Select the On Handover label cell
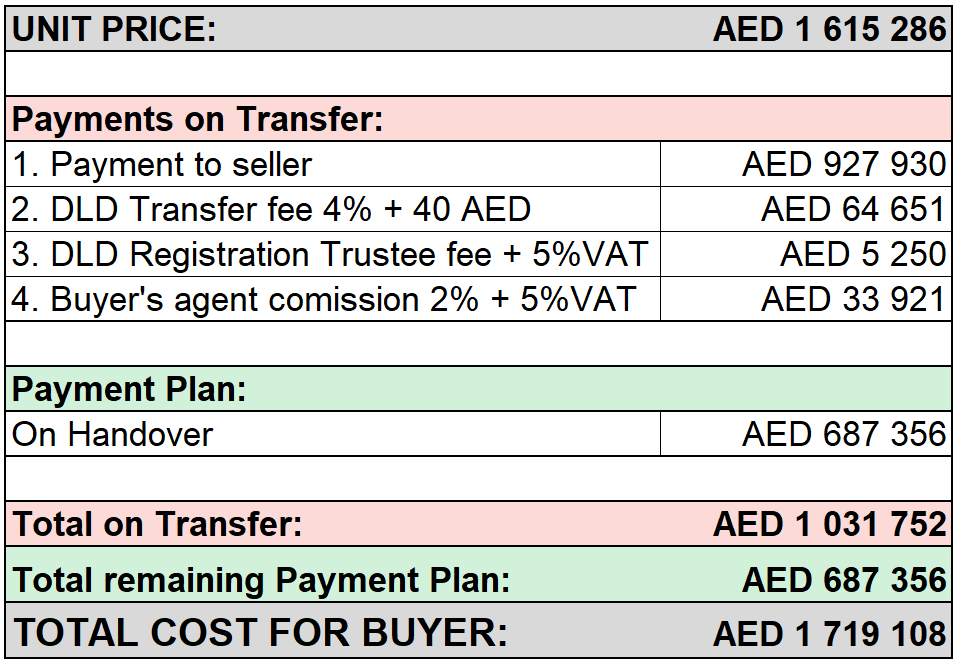957x667 pixels. tap(333, 434)
